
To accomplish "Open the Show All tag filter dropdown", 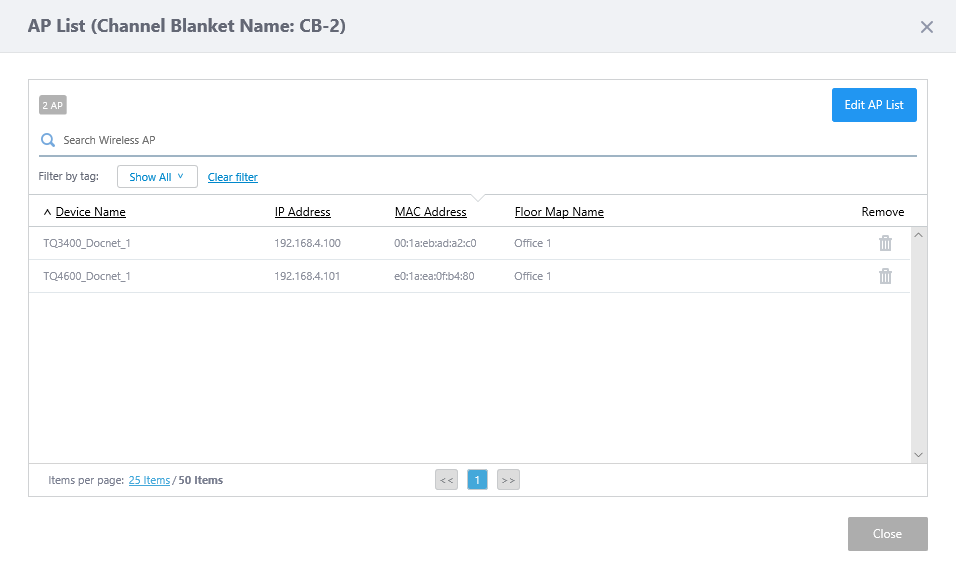I will [157, 177].
